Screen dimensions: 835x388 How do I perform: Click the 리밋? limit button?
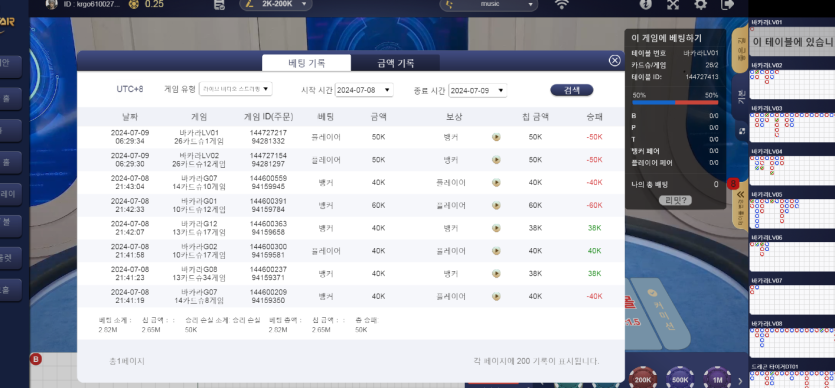675,200
